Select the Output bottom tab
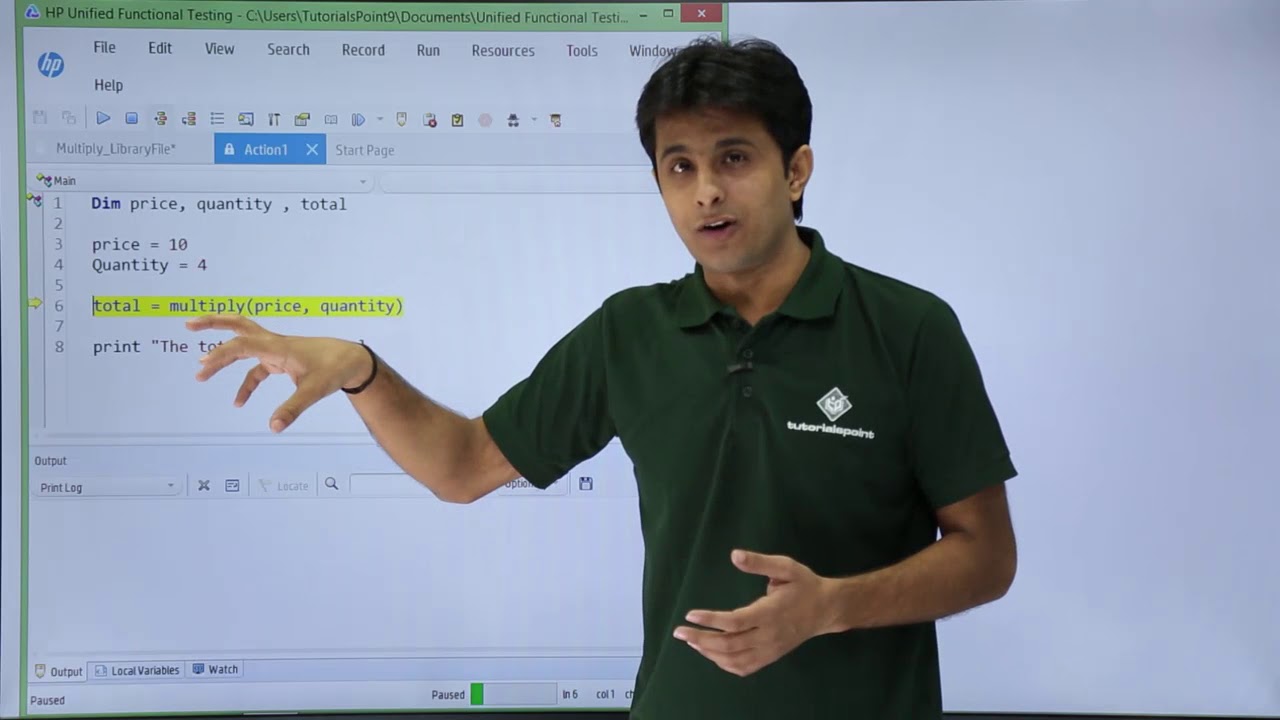This screenshot has width=1280, height=720. [59, 671]
